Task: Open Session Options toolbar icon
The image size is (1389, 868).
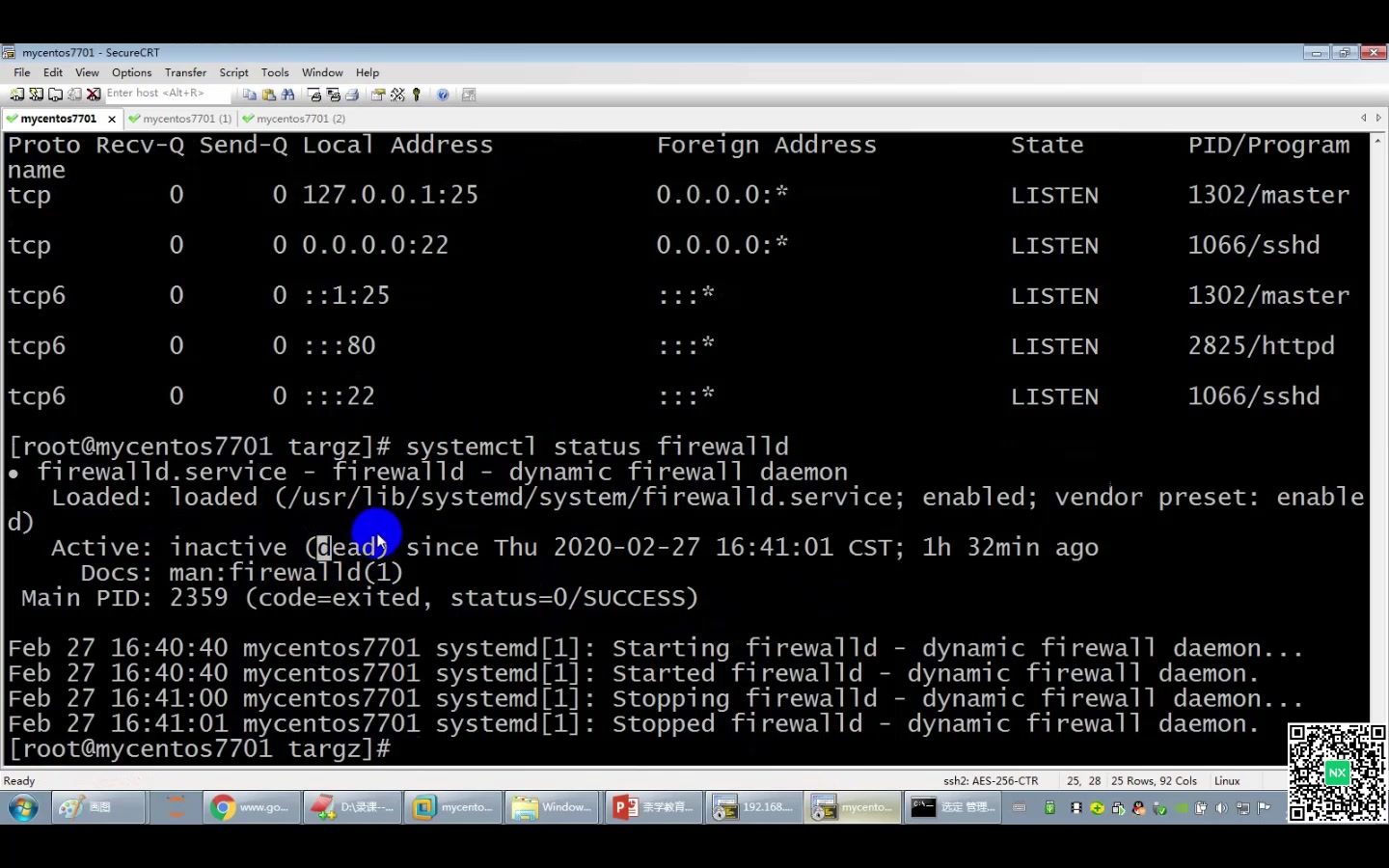Action: click(x=378, y=95)
